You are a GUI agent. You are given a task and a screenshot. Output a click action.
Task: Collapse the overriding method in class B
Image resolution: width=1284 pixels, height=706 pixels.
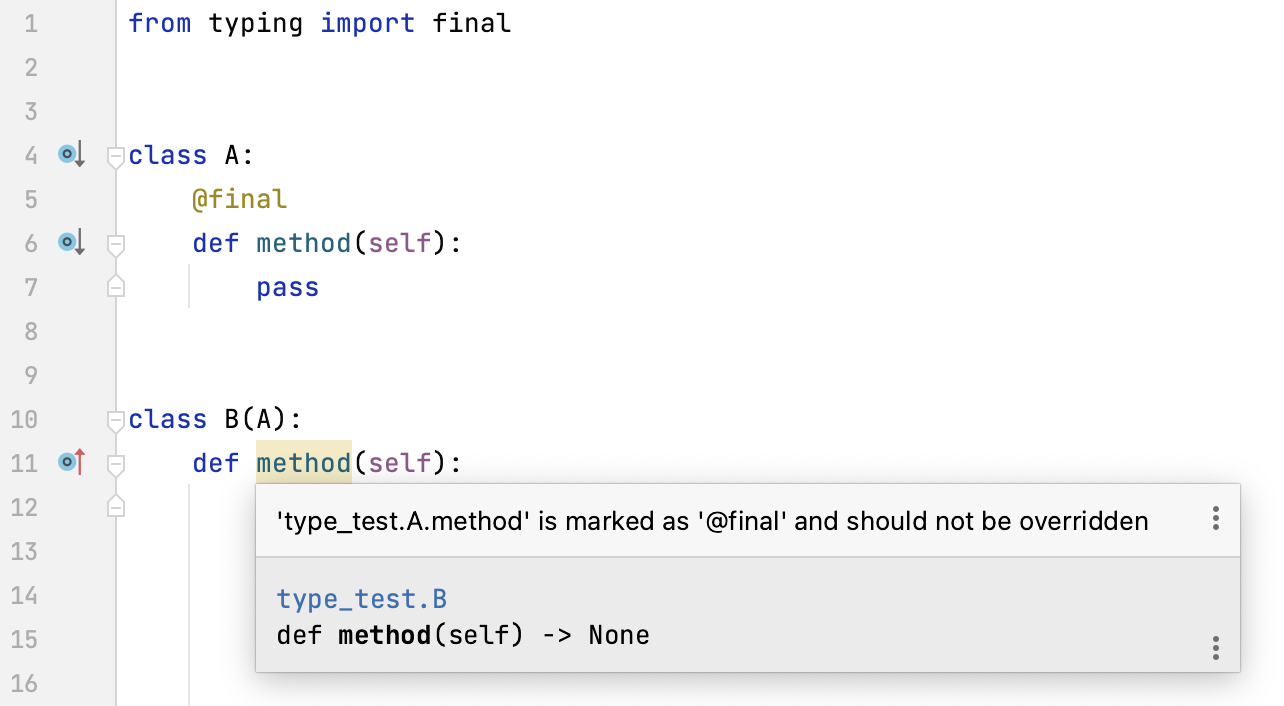(115, 463)
